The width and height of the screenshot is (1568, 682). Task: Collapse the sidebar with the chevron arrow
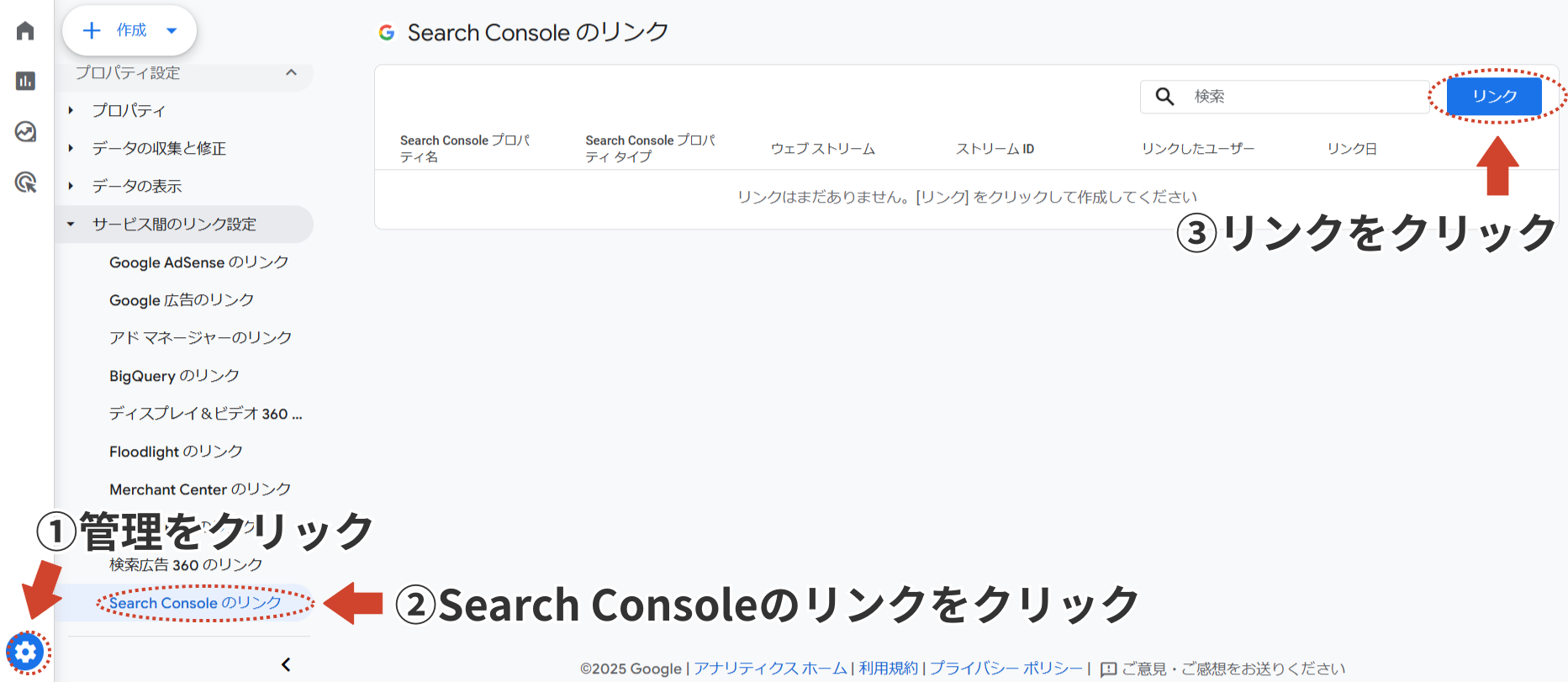[286, 664]
